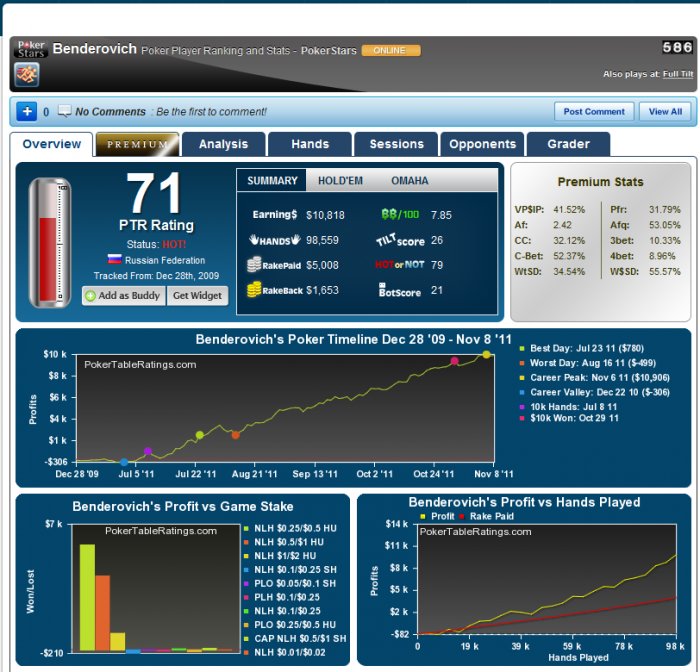Click the PokerStars logo icon
The image size is (700, 672).
(30, 49)
